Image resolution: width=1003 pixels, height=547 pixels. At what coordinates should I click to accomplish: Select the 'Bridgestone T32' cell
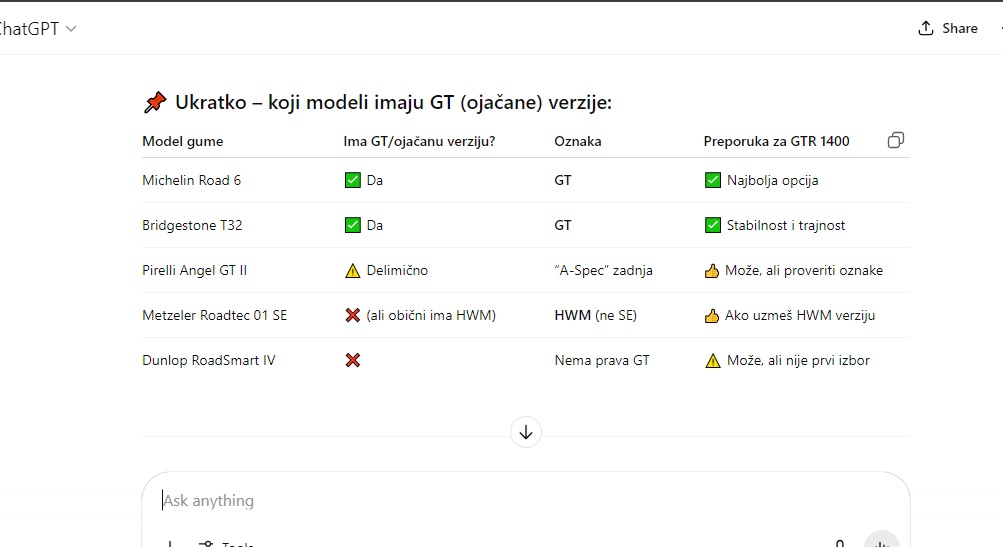[192, 225]
